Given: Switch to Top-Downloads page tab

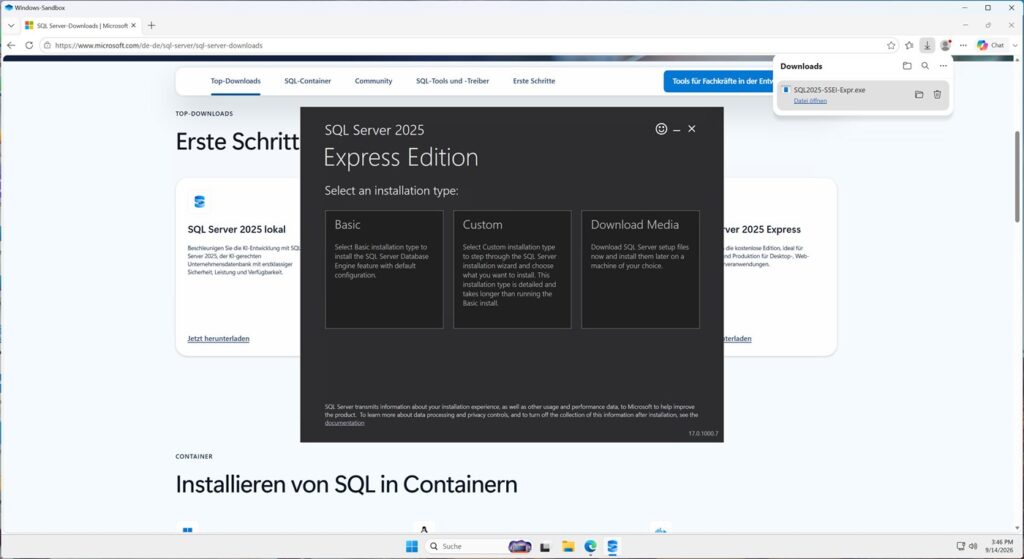Looking at the screenshot, I should pyautogui.click(x=235, y=81).
